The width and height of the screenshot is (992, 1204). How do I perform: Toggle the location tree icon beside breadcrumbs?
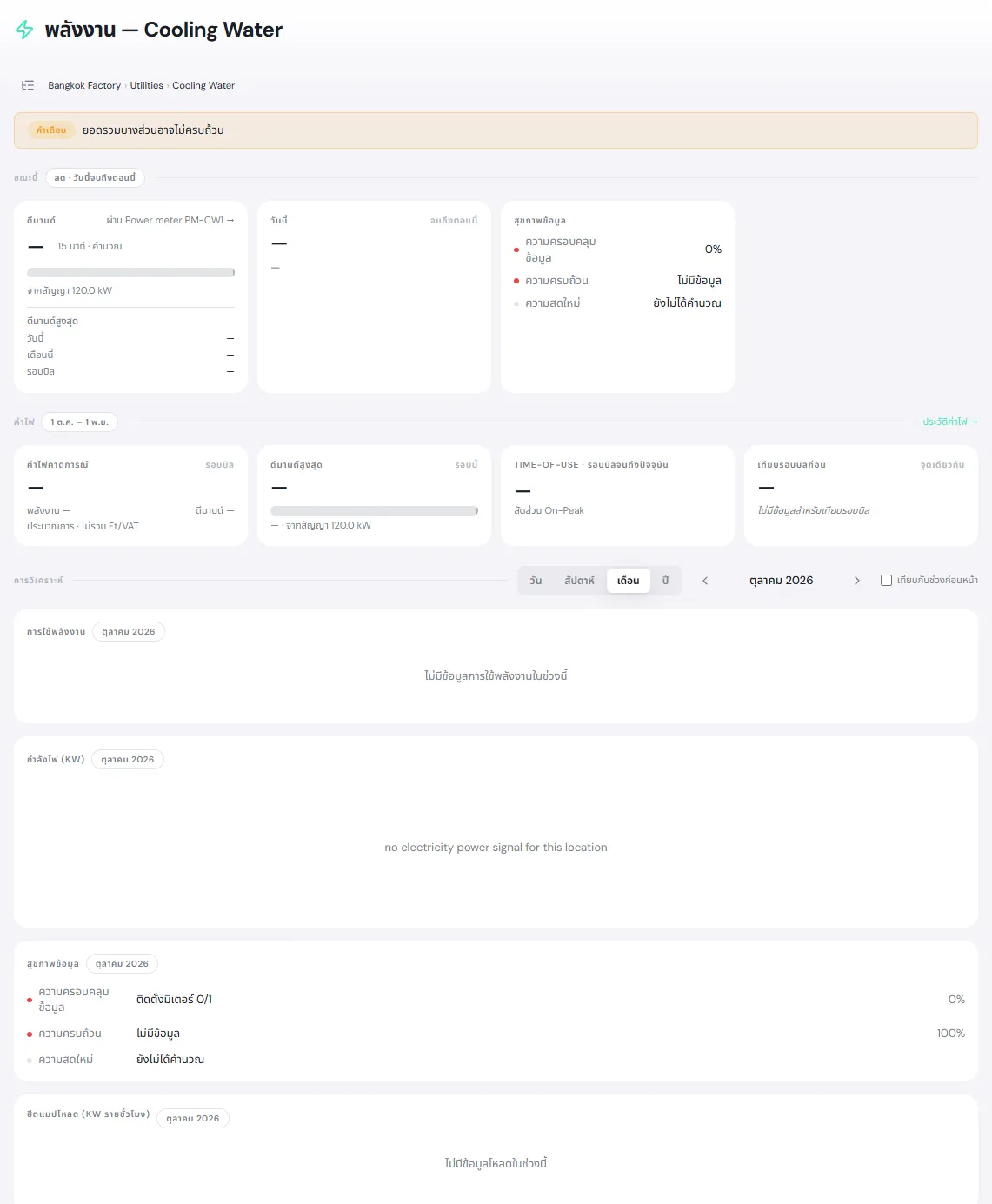click(x=28, y=85)
